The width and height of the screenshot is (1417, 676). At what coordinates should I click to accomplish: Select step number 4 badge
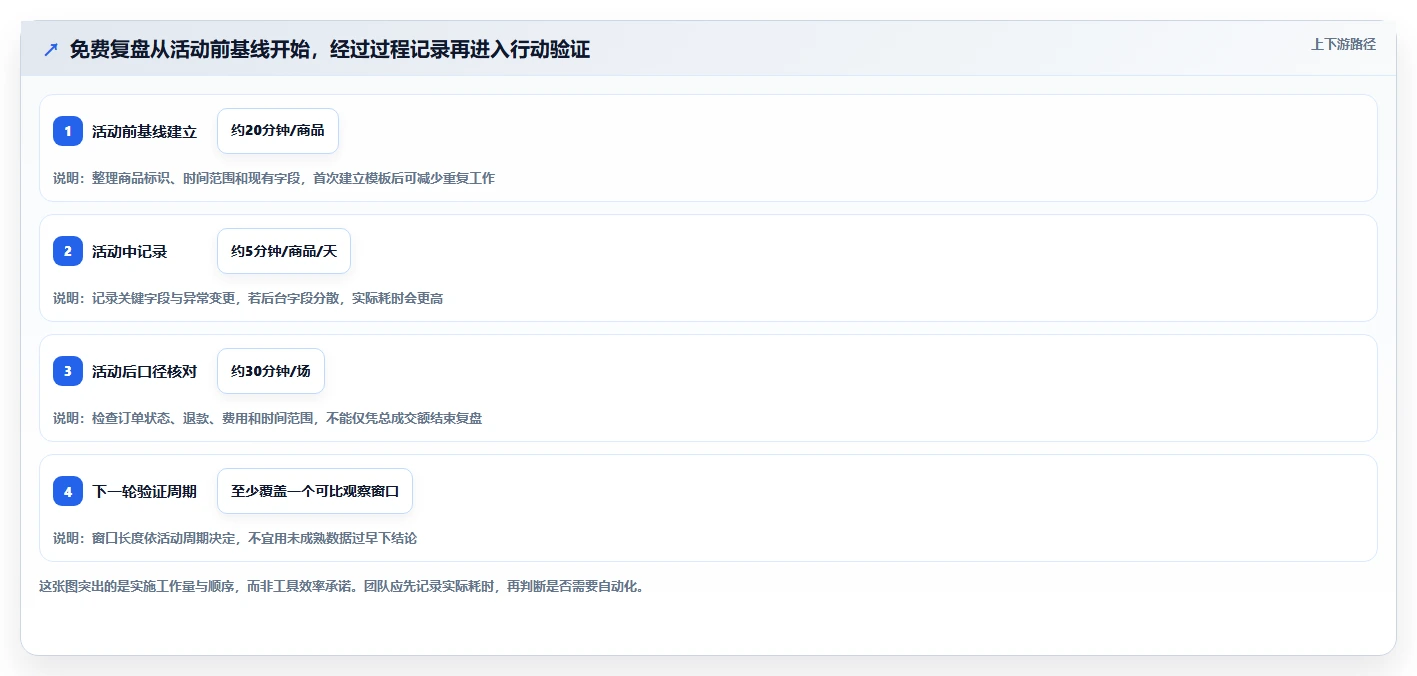[x=68, y=491]
